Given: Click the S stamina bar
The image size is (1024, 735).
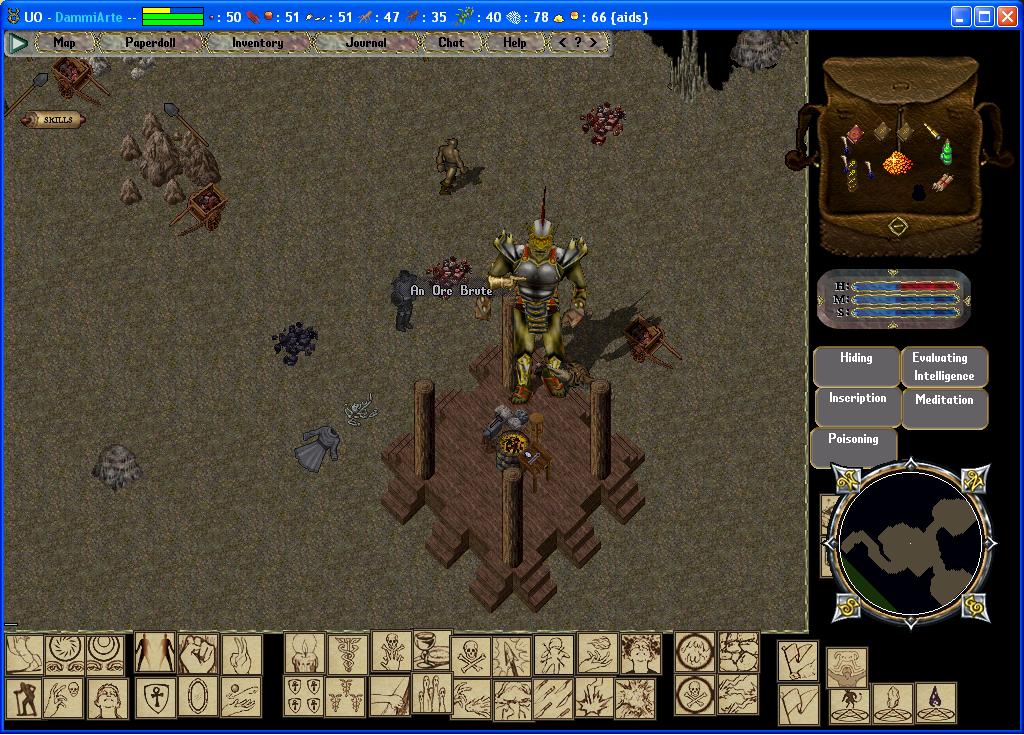Looking at the screenshot, I should point(905,313).
